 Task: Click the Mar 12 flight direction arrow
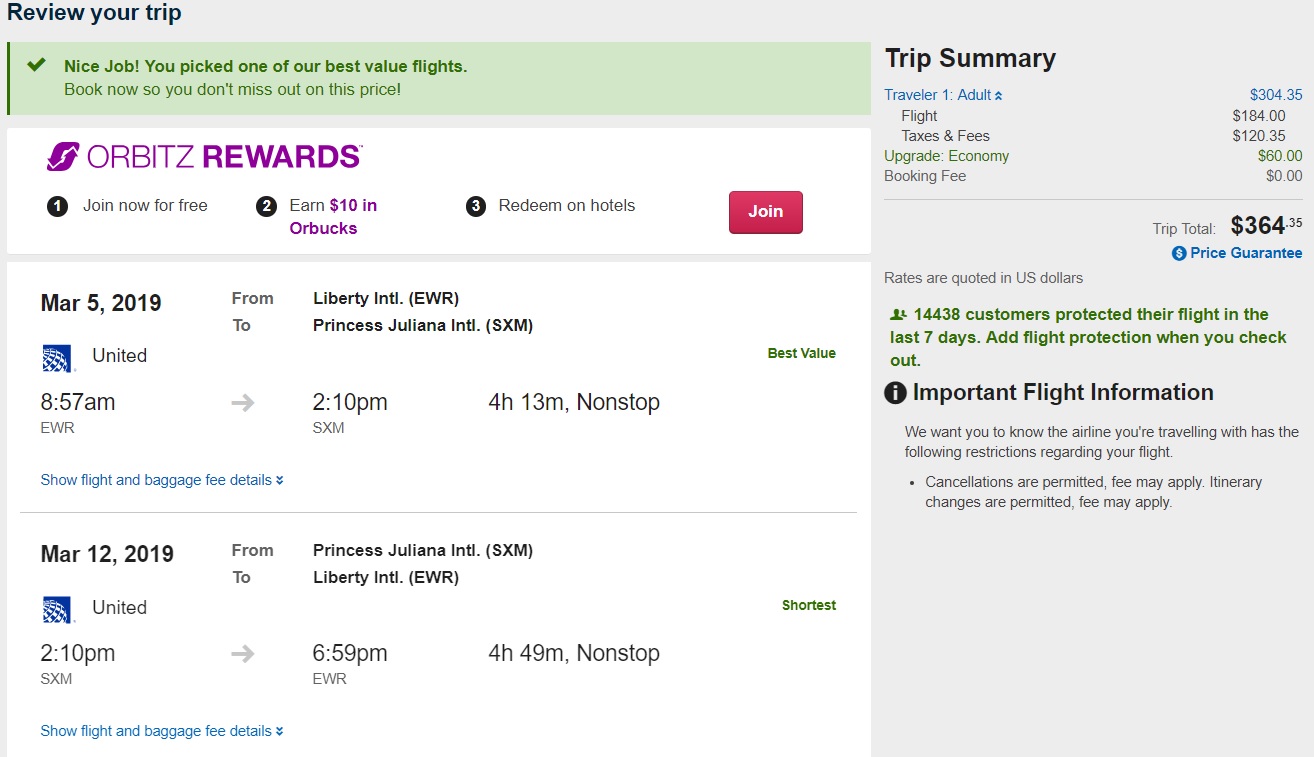pyautogui.click(x=243, y=654)
